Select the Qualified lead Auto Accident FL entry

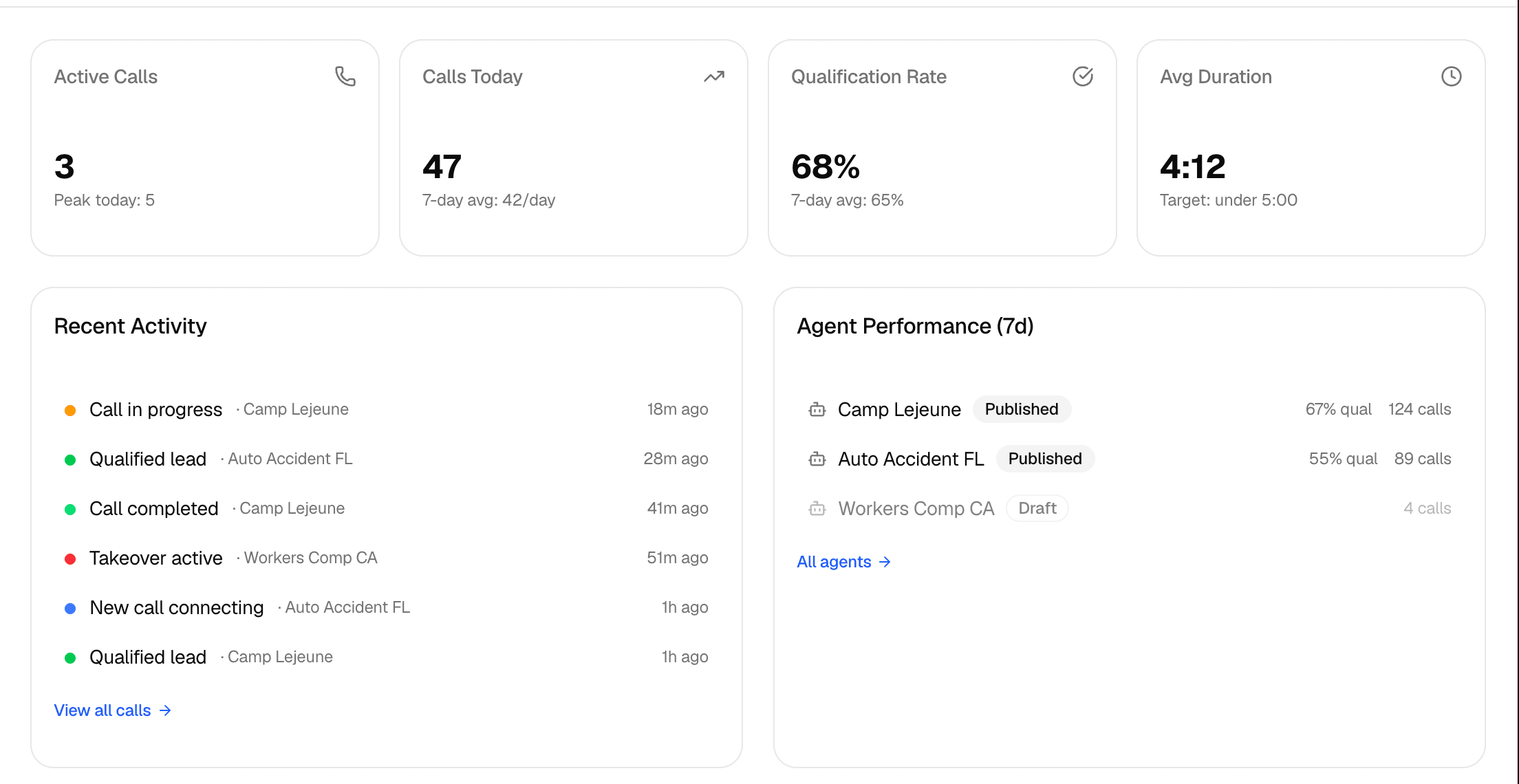(386, 459)
